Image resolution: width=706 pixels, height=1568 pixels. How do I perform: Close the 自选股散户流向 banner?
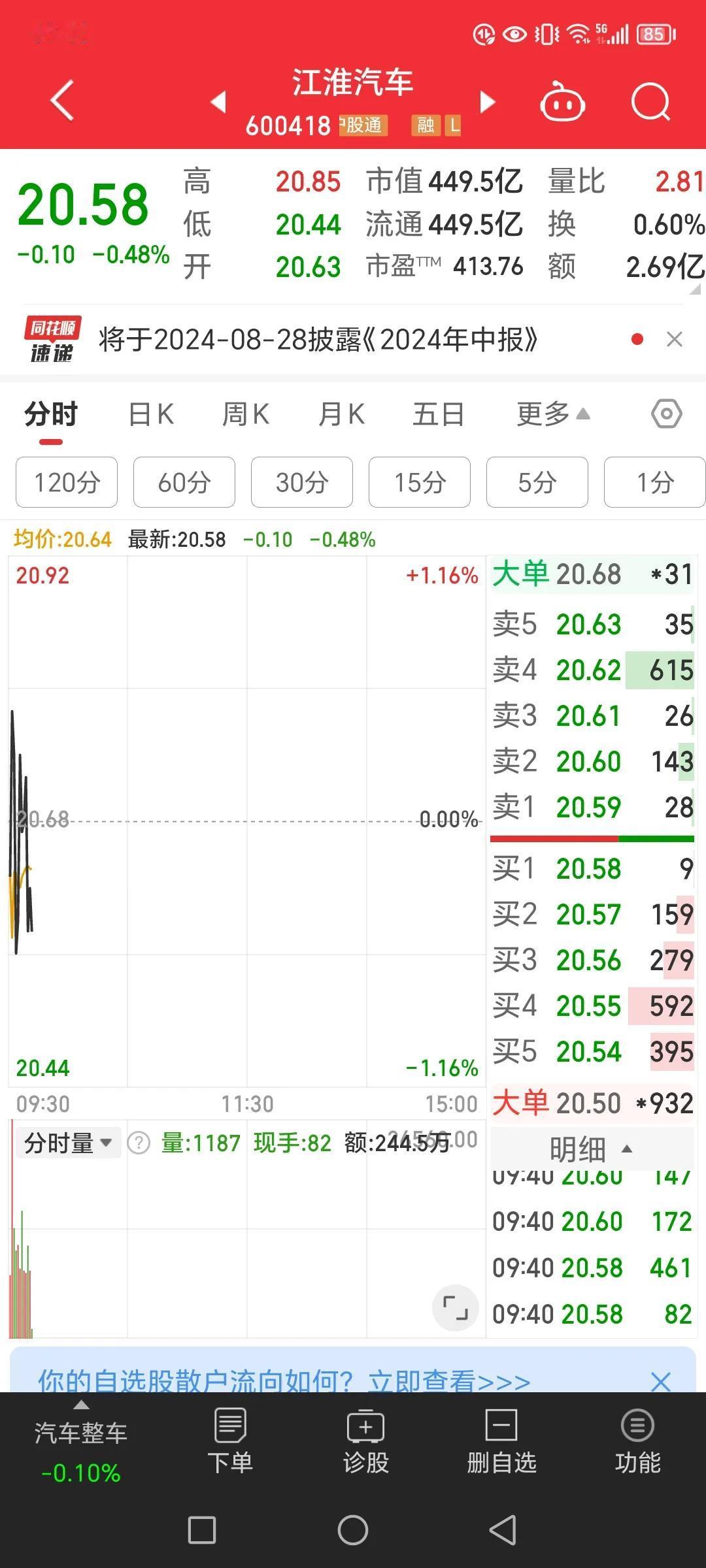[661, 1381]
